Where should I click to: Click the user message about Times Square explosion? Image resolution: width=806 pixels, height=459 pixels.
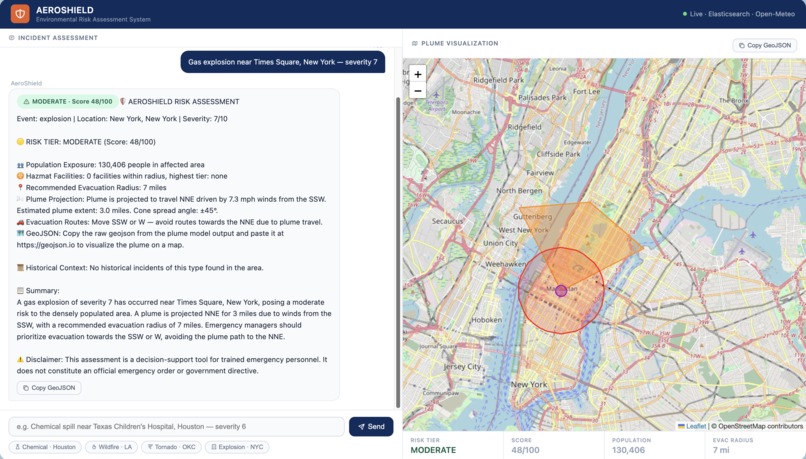click(x=283, y=62)
